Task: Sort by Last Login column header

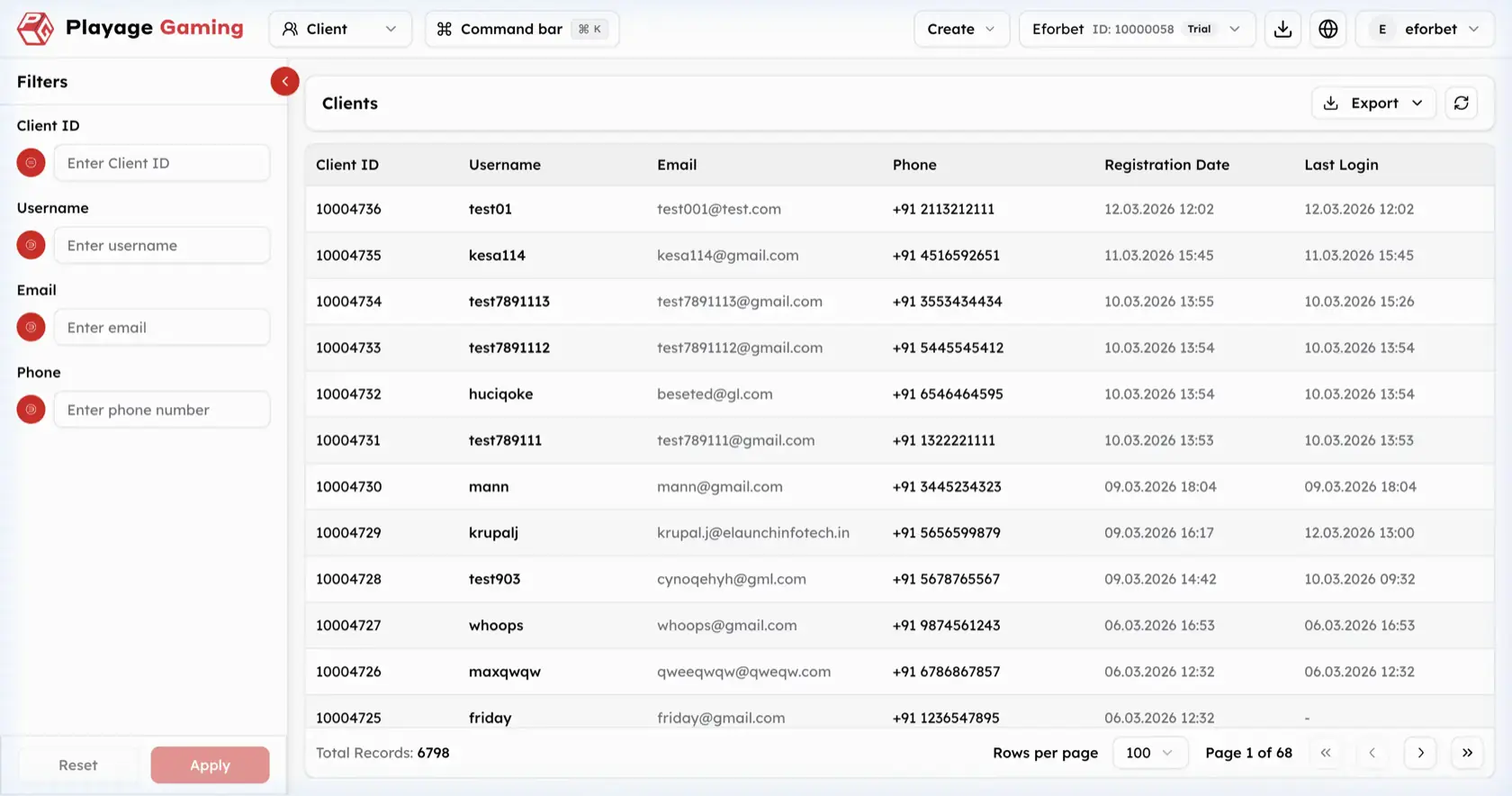Action: (1341, 165)
